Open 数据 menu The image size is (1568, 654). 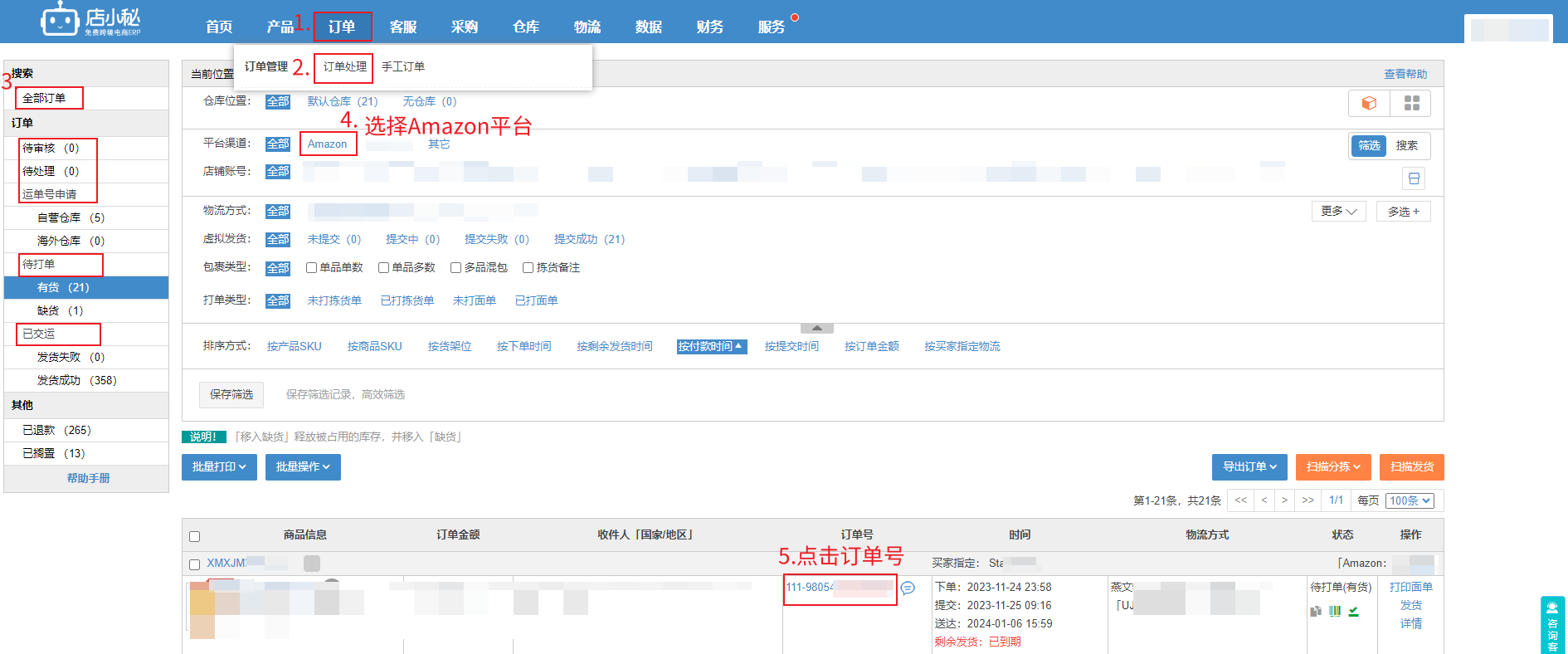click(x=649, y=27)
